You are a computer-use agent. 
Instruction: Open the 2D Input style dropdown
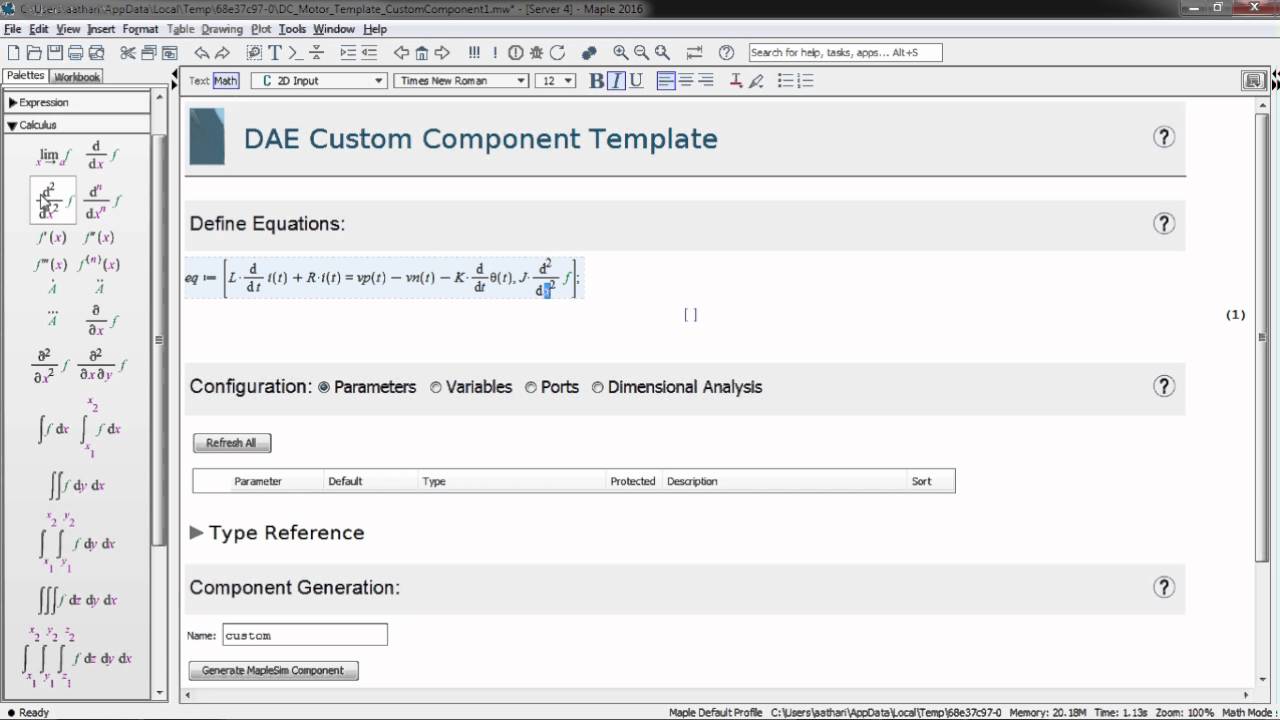(x=319, y=81)
